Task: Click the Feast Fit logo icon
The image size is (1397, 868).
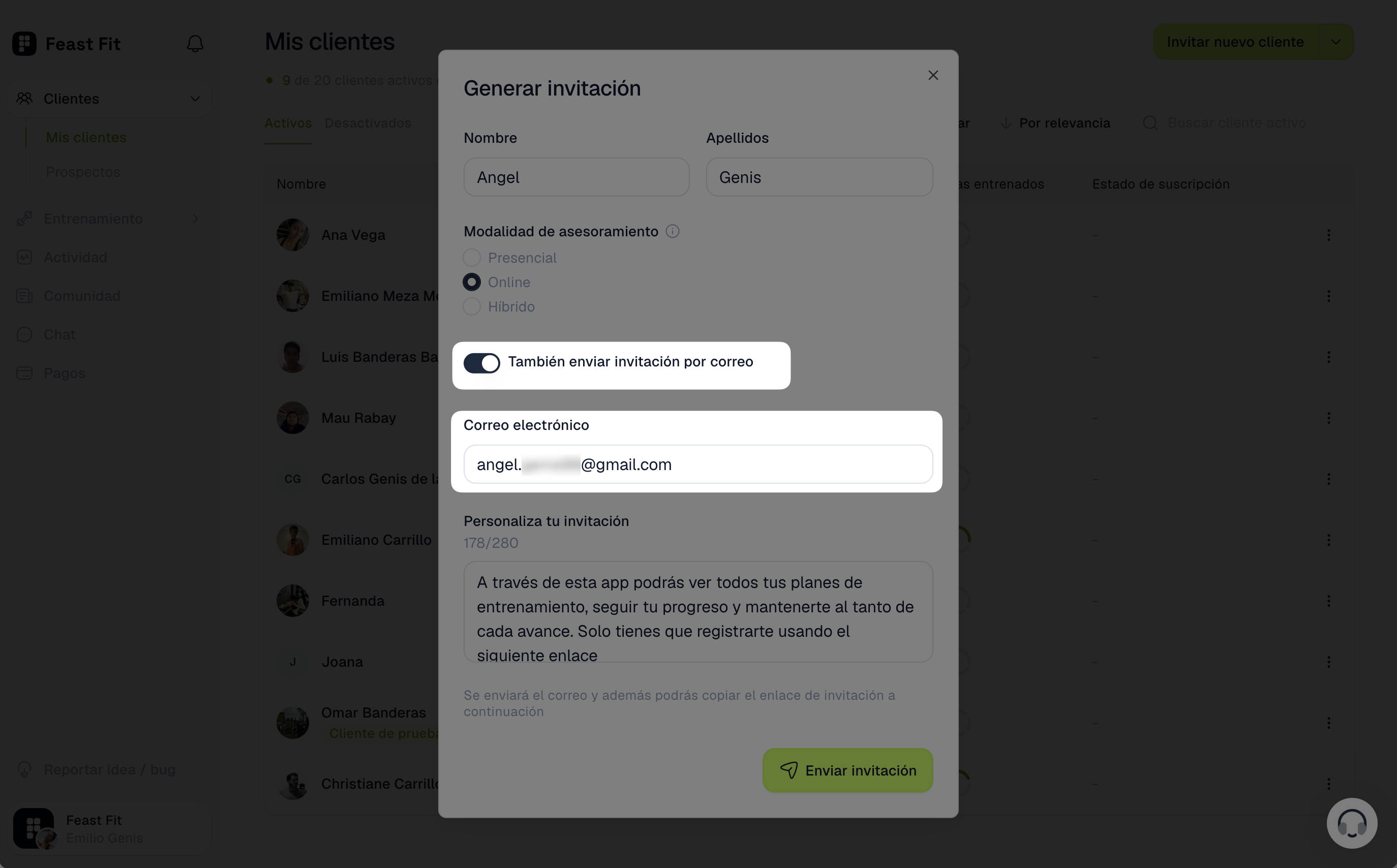Action: click(x=24, y=44)
